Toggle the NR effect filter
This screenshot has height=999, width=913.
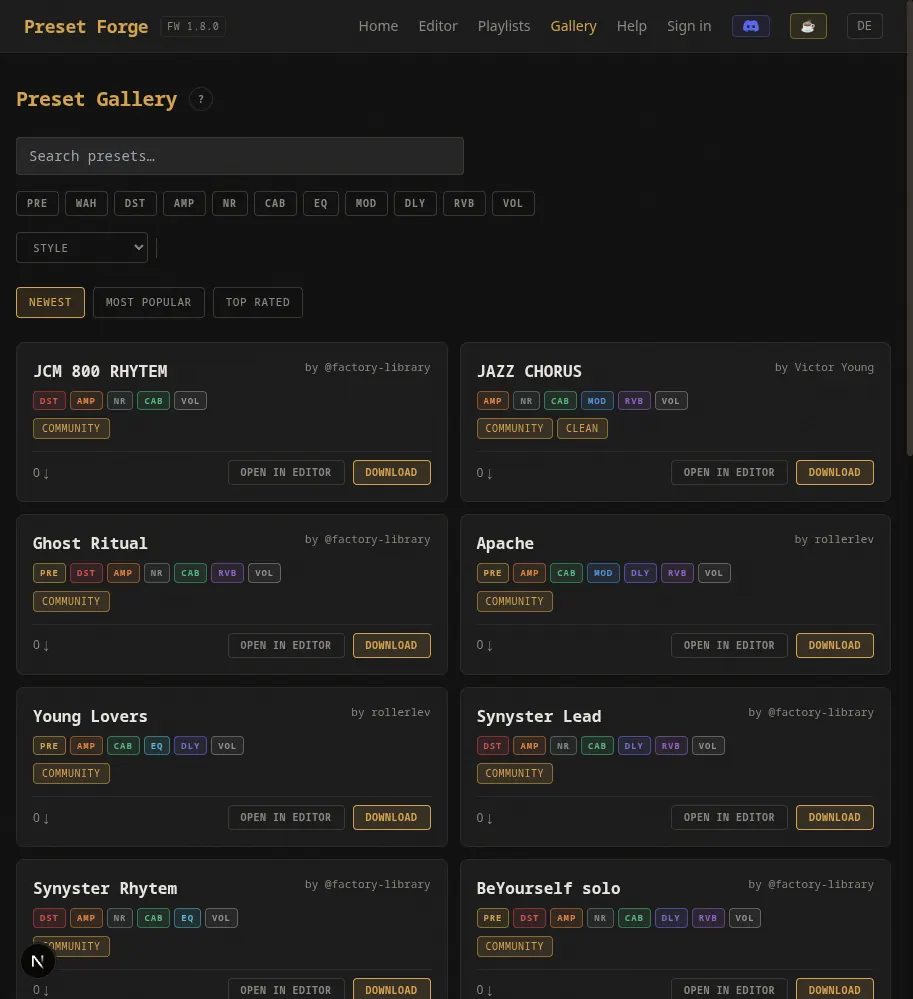(229, 203)
